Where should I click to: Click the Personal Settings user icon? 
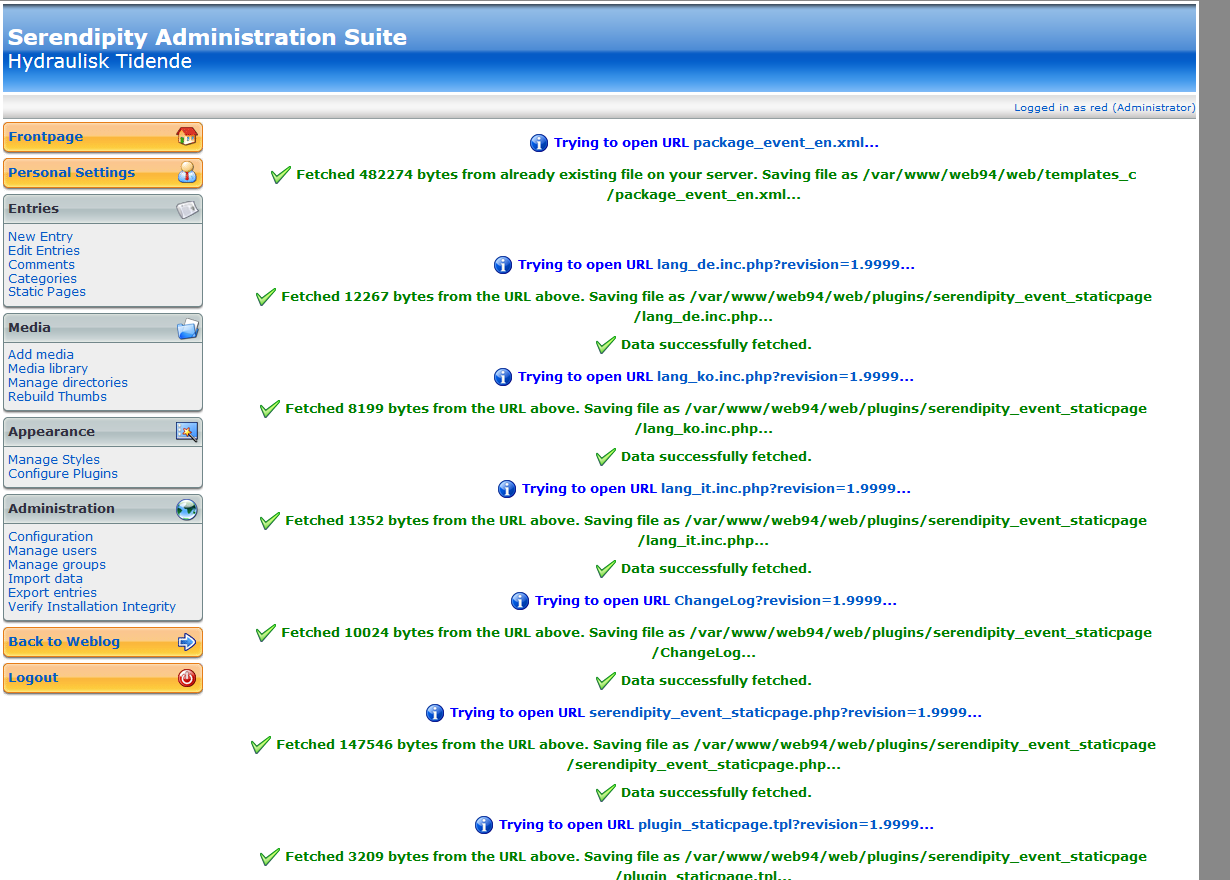click(187, 172)
